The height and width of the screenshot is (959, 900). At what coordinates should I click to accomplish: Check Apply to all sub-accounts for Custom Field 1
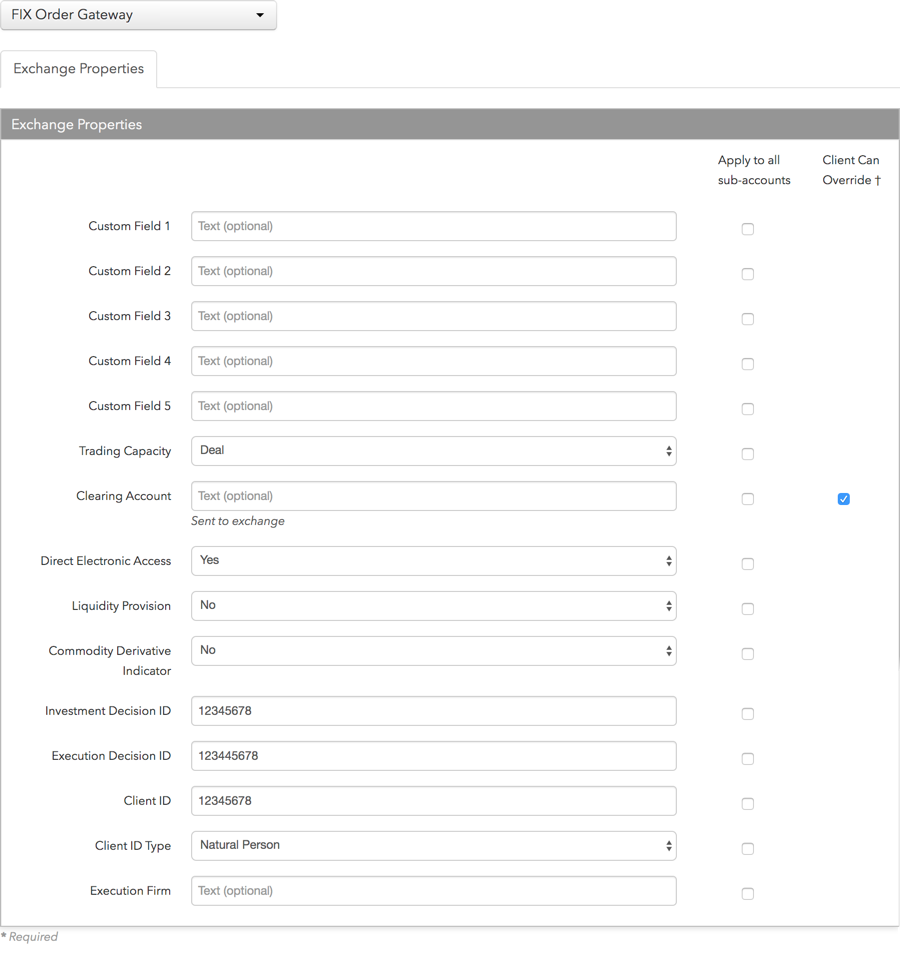[747, 229]
